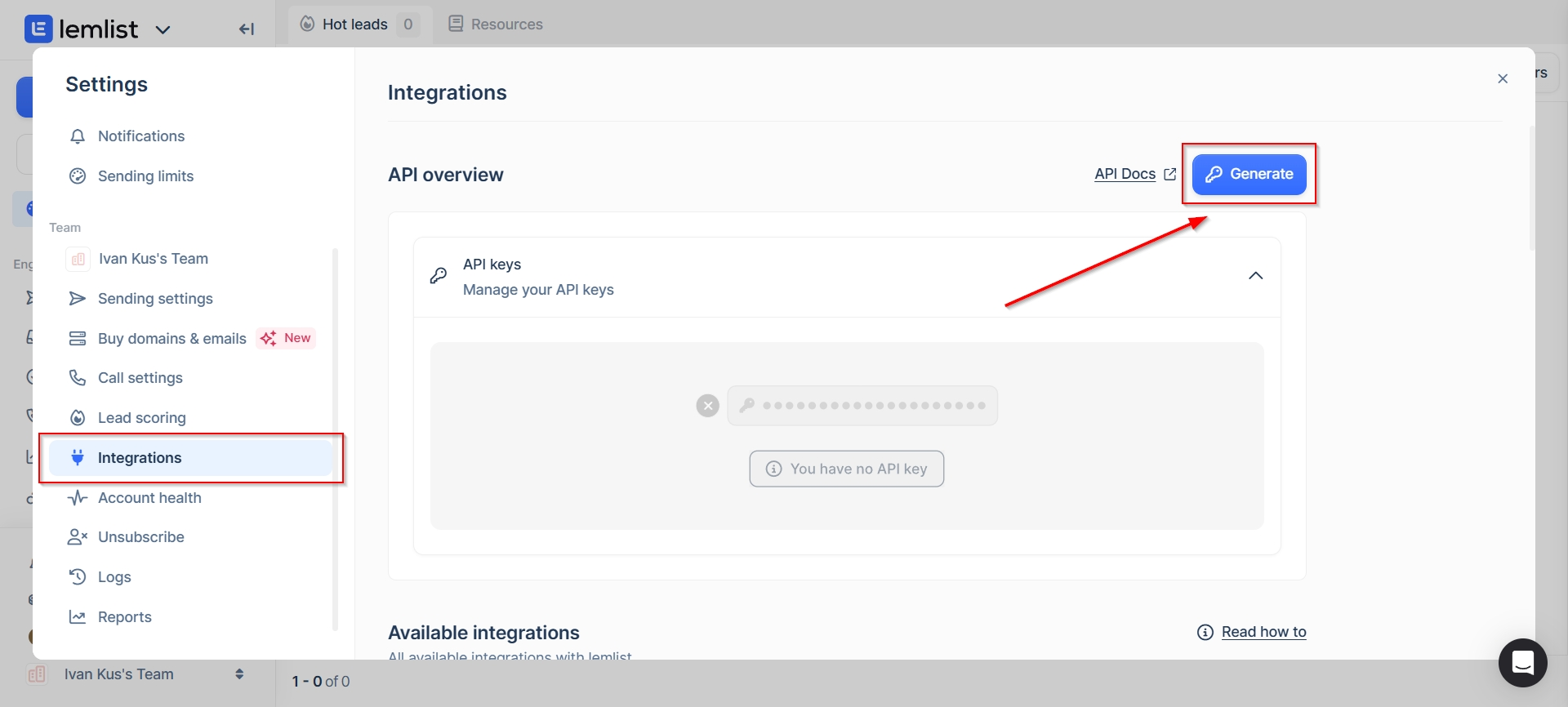
Task: Click the key icon beside API keys
Action: tap(439, 276)
